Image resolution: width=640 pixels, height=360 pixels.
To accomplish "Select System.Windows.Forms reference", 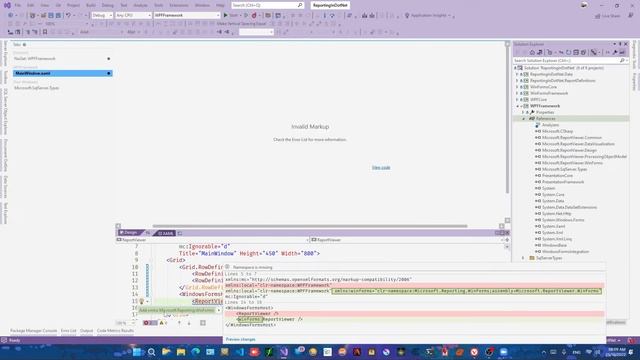I will pyautogui.click(x=562, y=220).
